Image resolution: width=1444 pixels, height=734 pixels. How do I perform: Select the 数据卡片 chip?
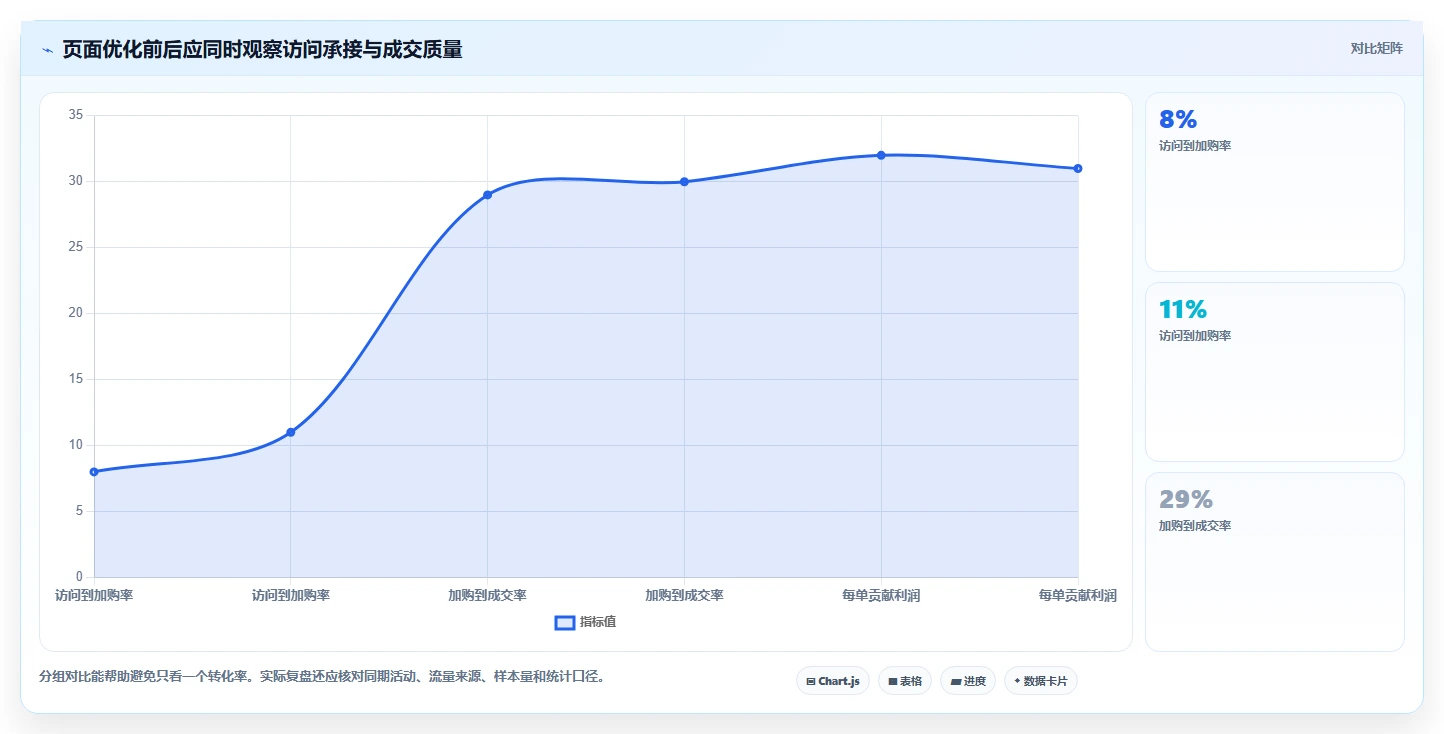1041,681
